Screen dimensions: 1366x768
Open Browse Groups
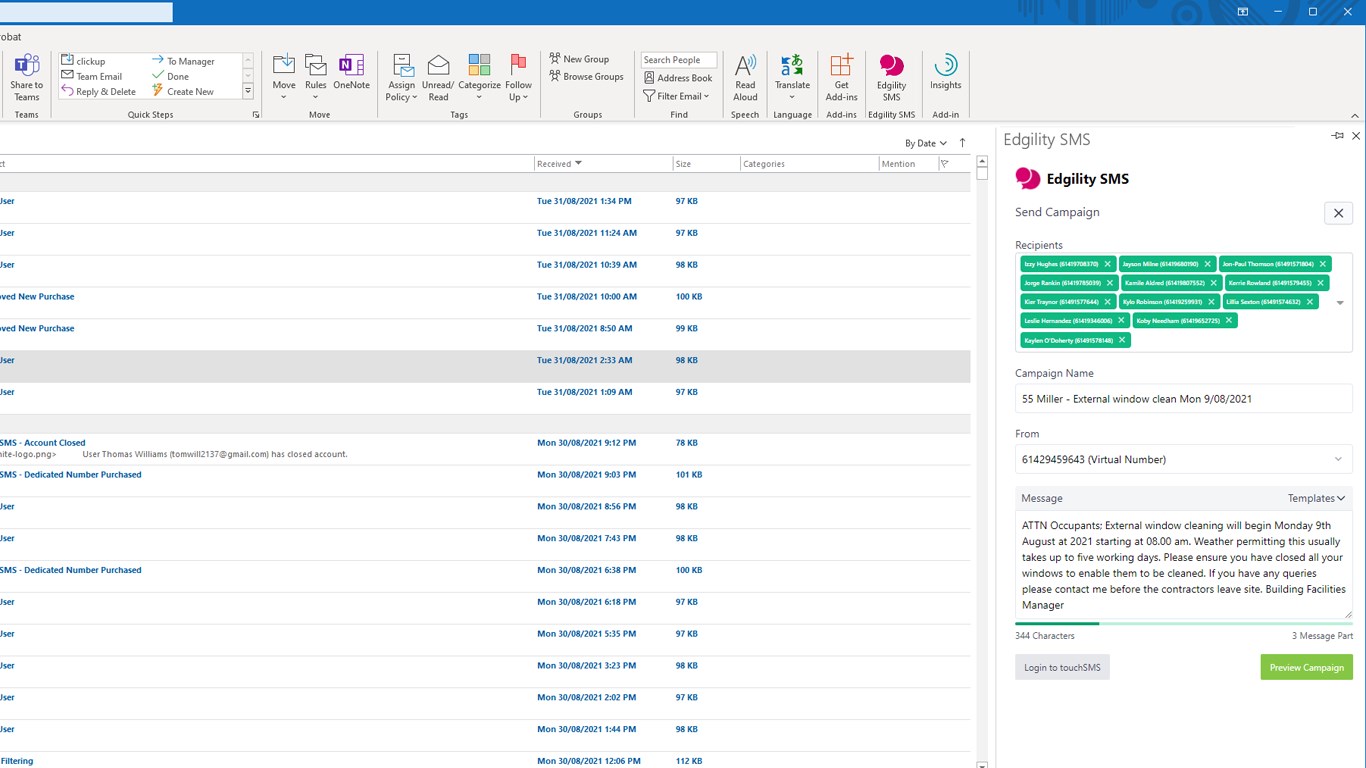586,76
